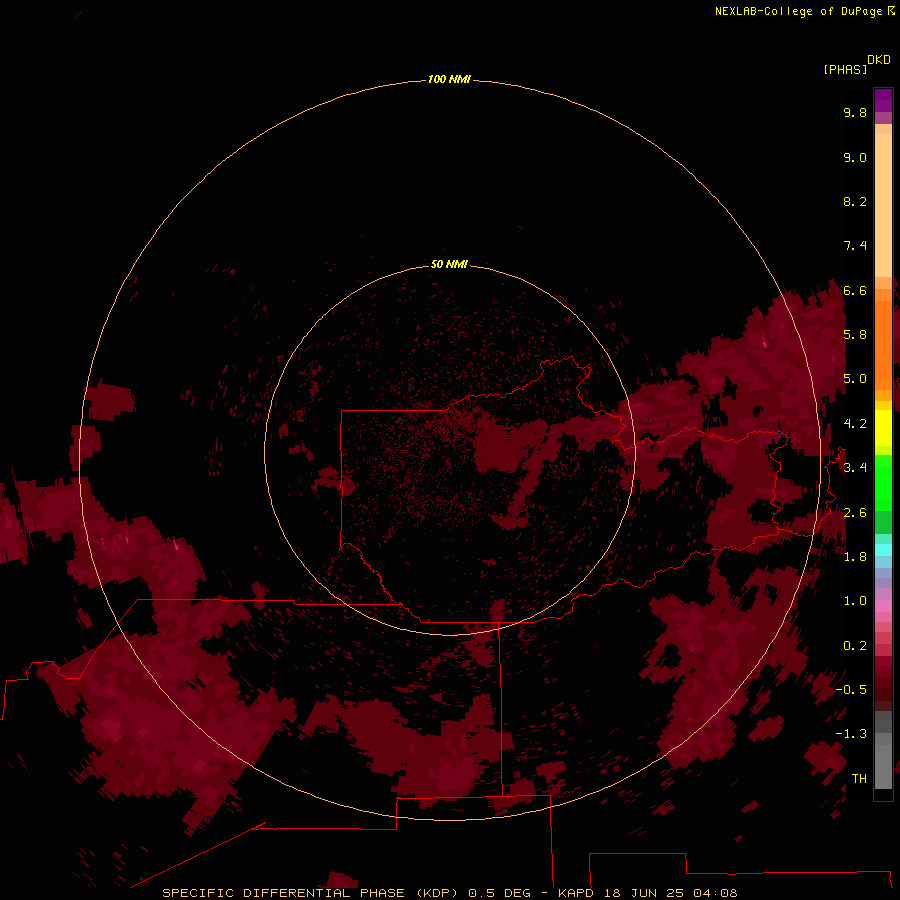Image resolution: width=900 pixels, height=900 pixels.
Task: Click the 0.2 value on the color scale
Action: point(855,646)
